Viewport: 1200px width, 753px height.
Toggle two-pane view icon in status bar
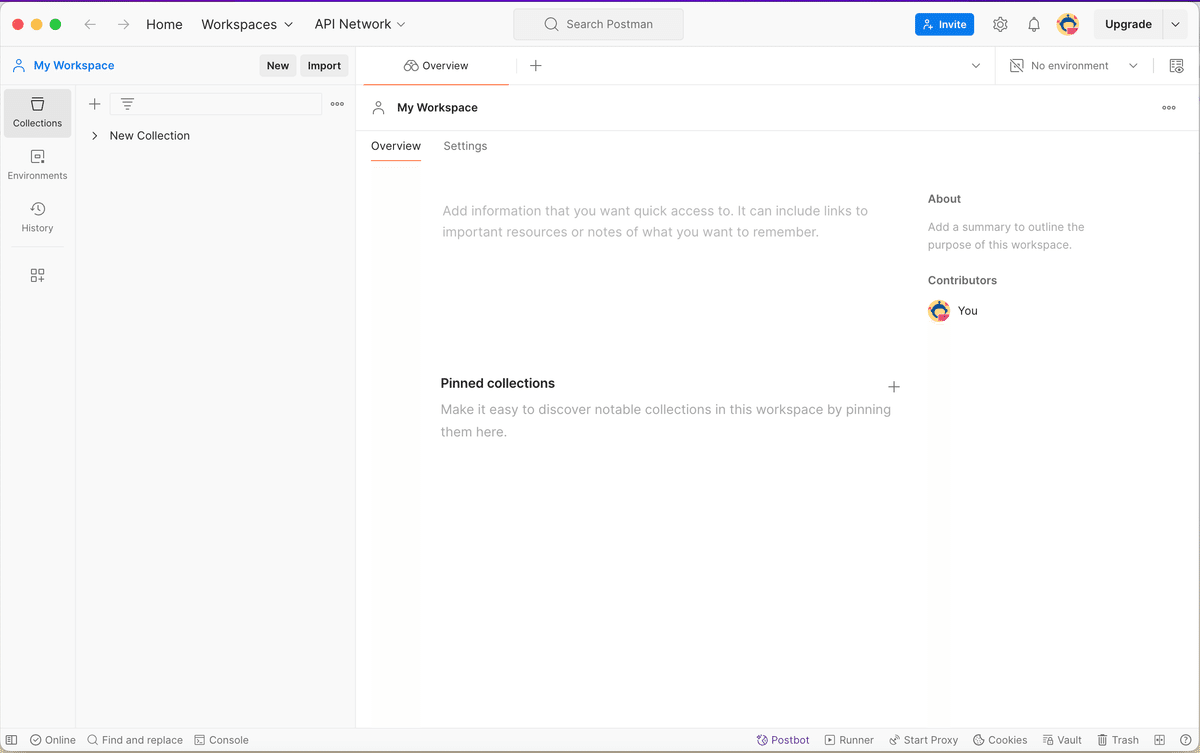[1160, 740]
